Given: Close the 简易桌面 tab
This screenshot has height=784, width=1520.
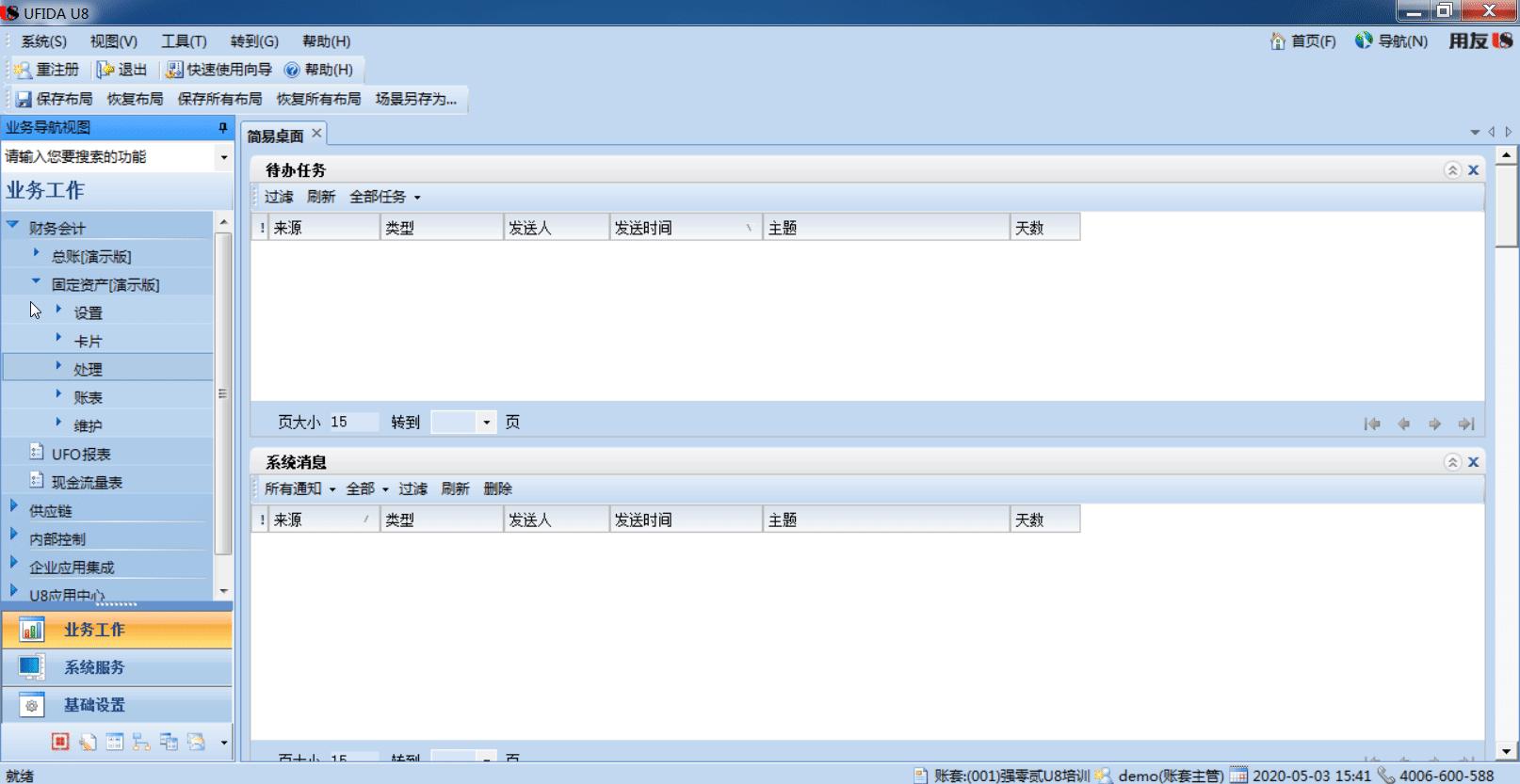Looking at the screenshot, I should pos(316,134).
